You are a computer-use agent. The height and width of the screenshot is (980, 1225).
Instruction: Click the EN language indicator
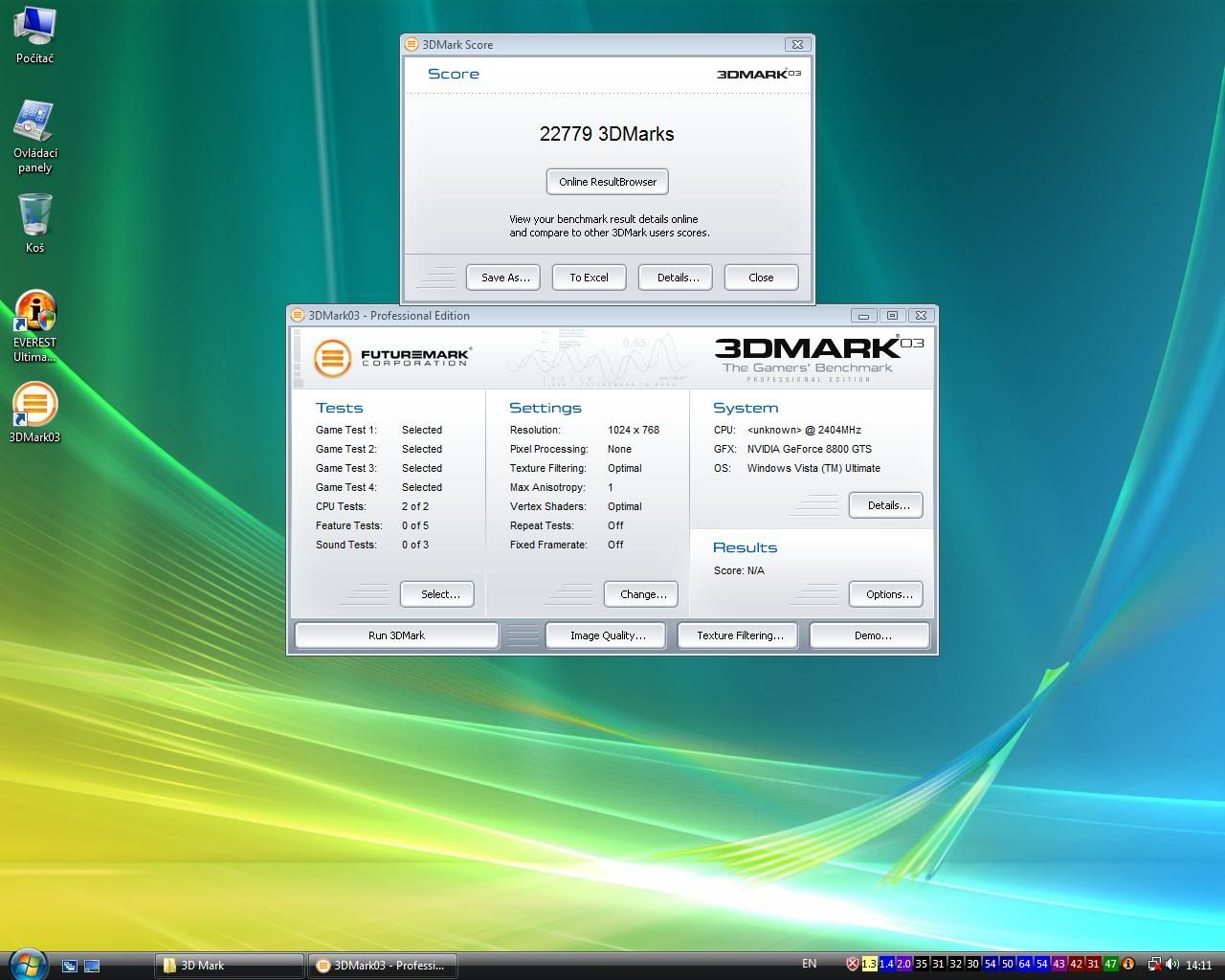[x=810, y=964]
